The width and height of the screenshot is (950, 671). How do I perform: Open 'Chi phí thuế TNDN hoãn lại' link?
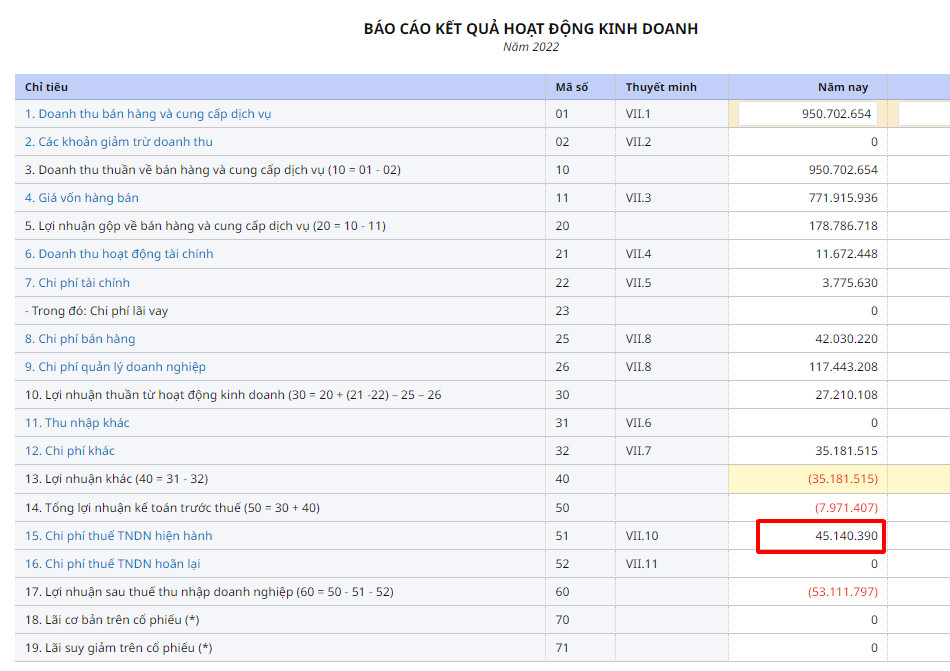pos(112,564)
